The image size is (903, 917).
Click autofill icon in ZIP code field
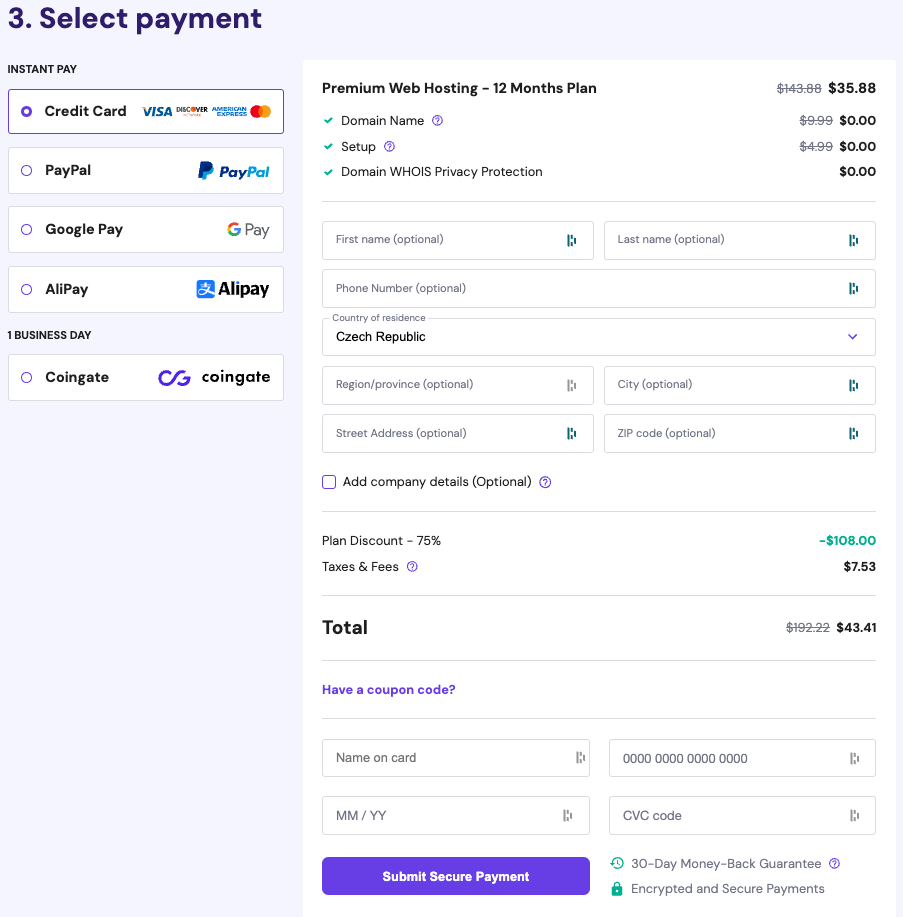coord(853,434)
